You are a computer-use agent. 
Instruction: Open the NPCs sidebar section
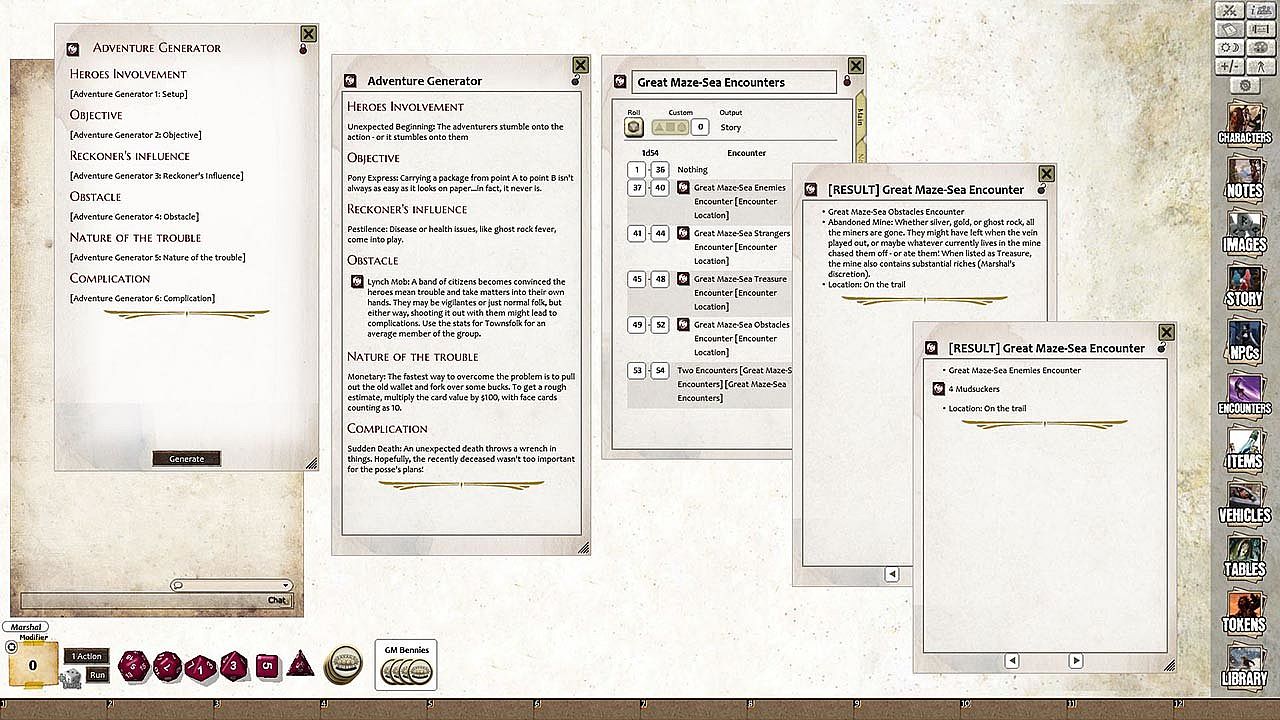[1244, 341]
